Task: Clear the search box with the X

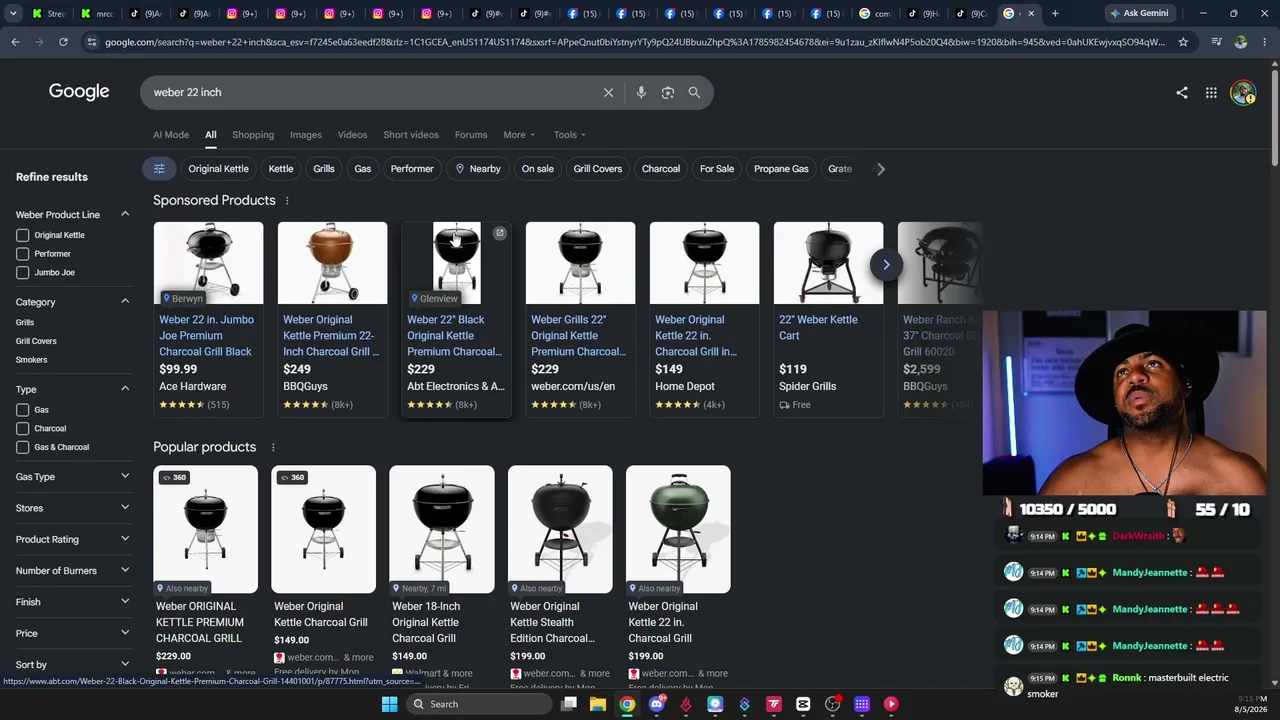Action: [x=608, y=92]
